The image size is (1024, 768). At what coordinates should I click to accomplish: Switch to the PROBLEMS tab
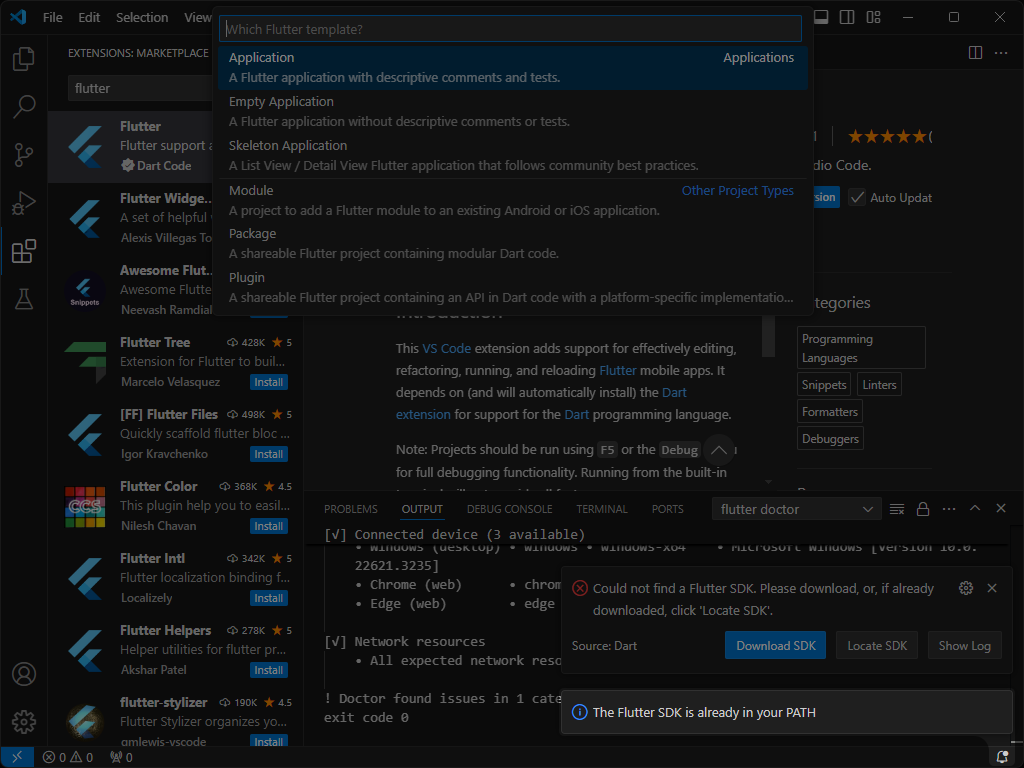click(x=351, y=509)
